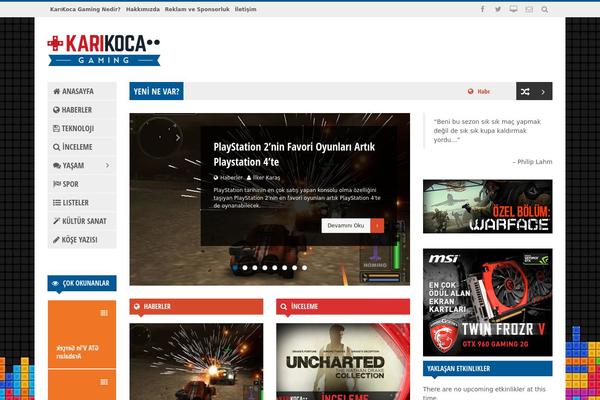Screen dimensions: 600x400
Task: Click the flag icon beside Spor
Action: pyautogui.click(x=57, y=184)
